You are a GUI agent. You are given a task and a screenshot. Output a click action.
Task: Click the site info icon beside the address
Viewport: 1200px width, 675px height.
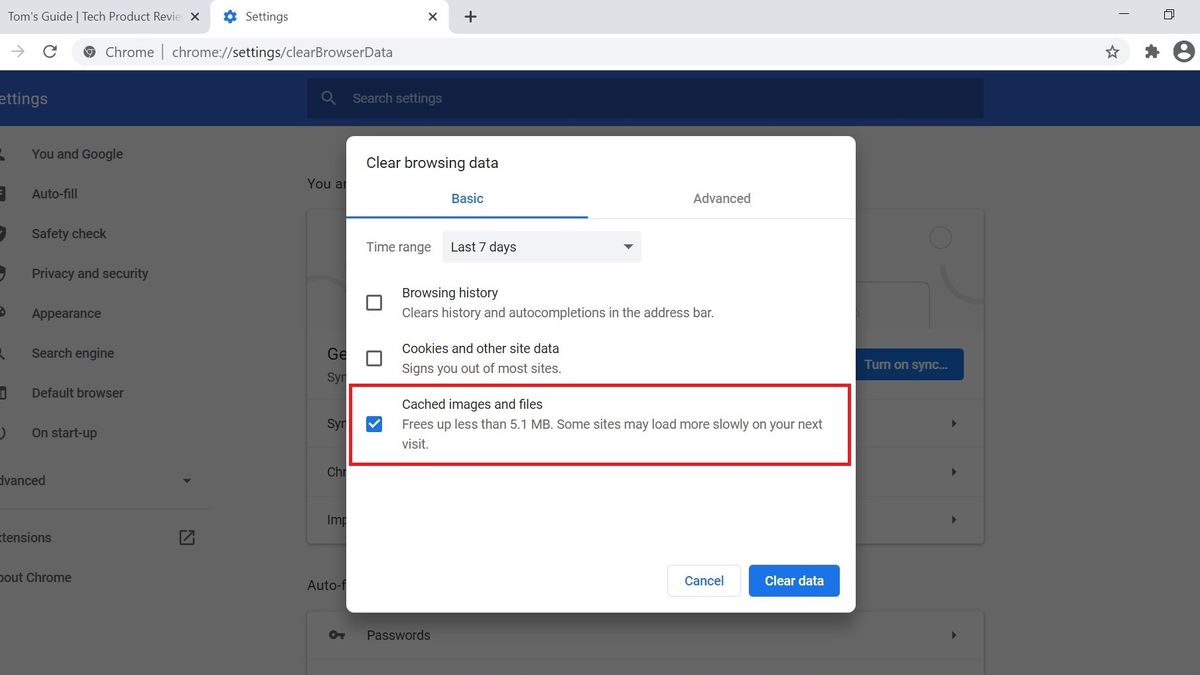(89, 51)
